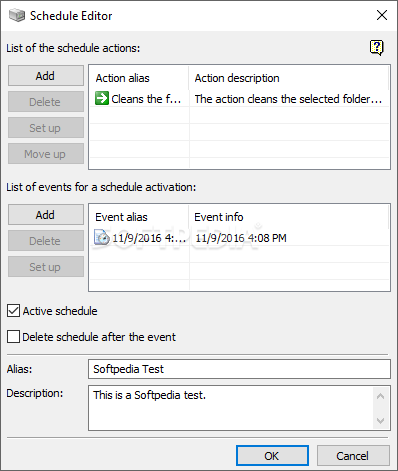Select the green arrow action icon
This screenshot has height=471, width=398.
click(x=102, y=98)
